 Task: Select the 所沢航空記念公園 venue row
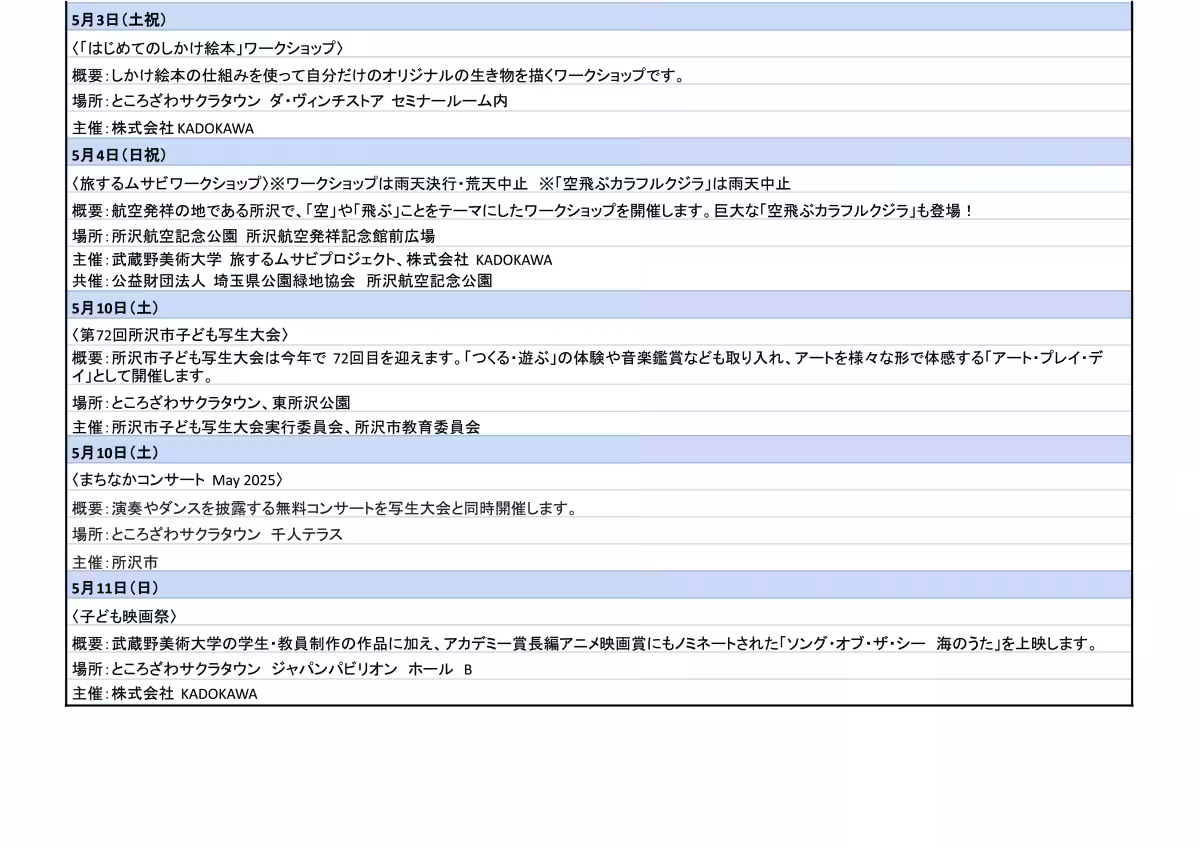253,236
